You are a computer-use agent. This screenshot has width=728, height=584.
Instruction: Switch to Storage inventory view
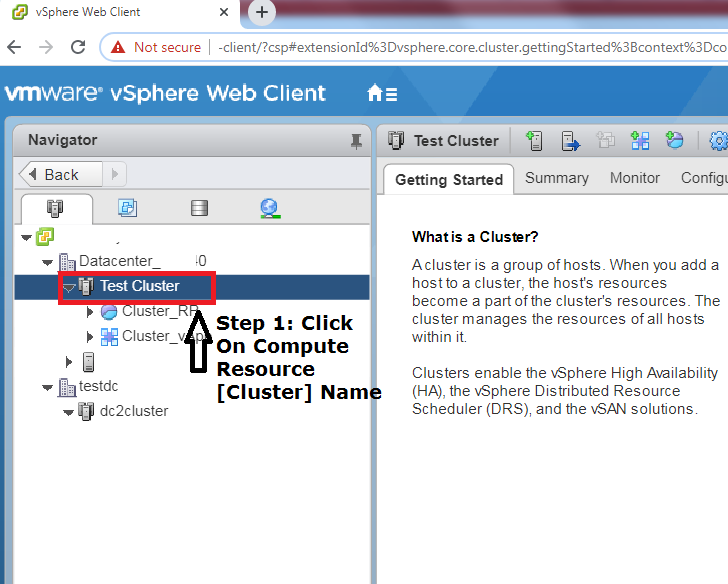199,208
